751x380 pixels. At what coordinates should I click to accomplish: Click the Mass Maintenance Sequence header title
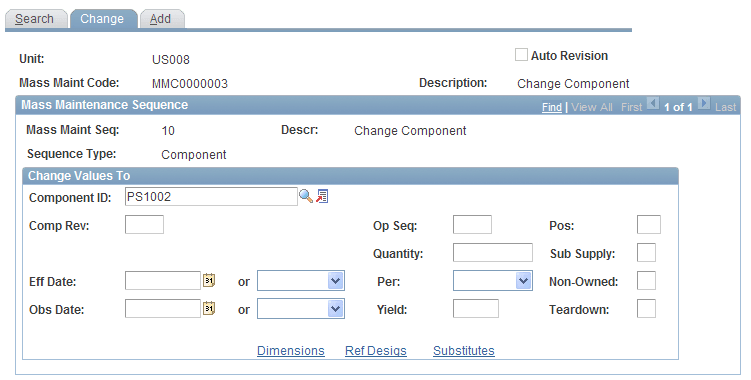pyautogui.click(x=104, y=105)
